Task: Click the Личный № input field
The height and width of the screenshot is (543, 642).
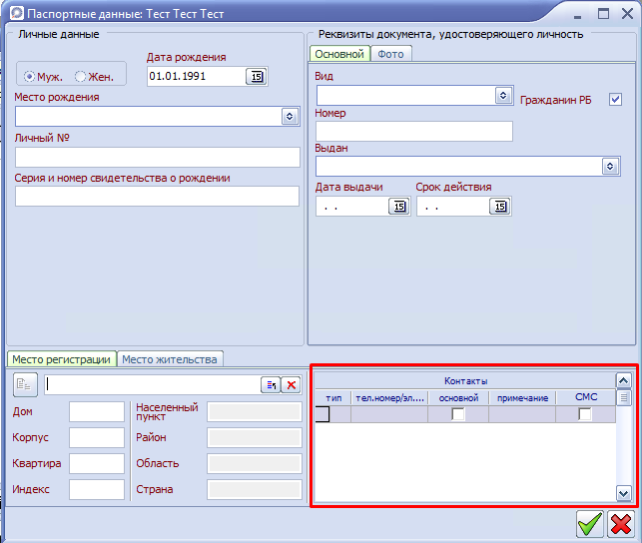Action: 157,157
